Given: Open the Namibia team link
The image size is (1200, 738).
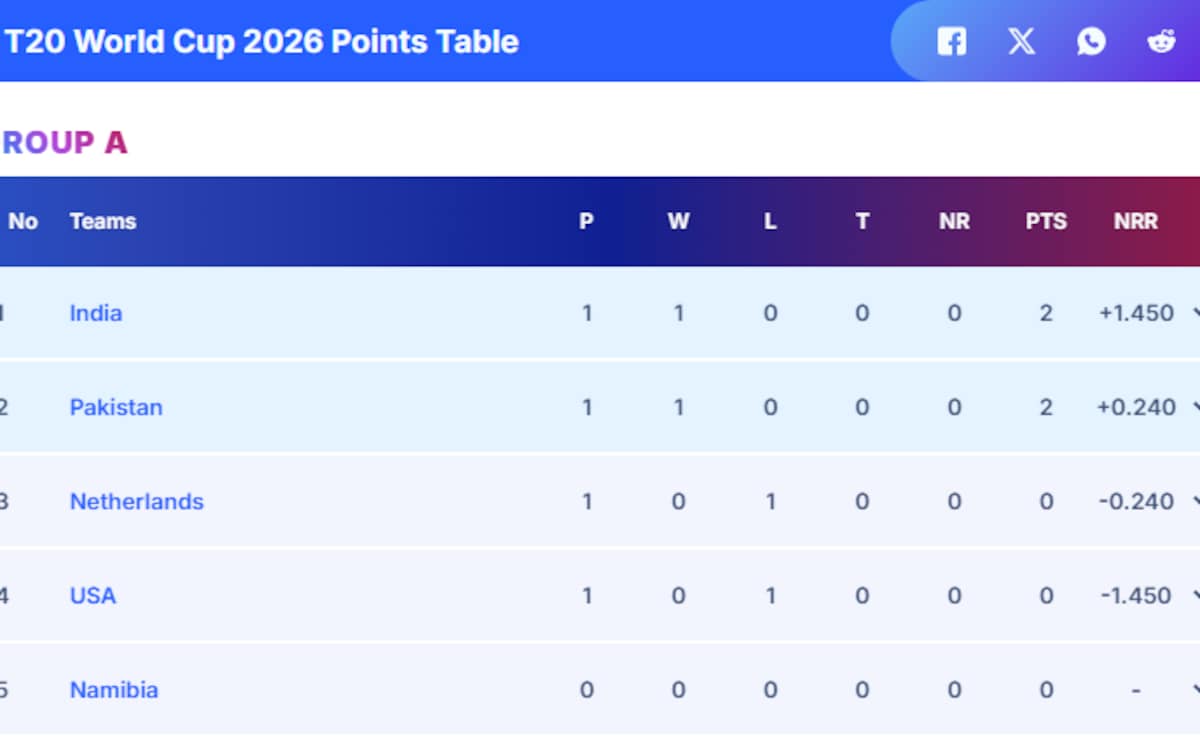Looking at the screenshot, I should click(114, 689).
